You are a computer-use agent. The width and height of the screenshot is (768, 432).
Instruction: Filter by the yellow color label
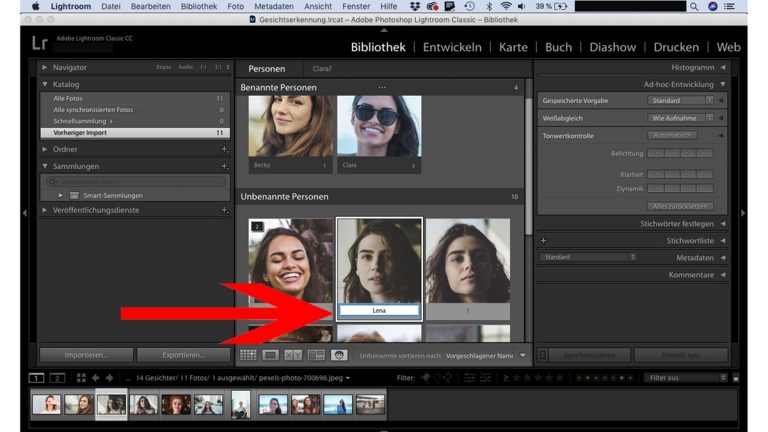(x=588, y=378)
